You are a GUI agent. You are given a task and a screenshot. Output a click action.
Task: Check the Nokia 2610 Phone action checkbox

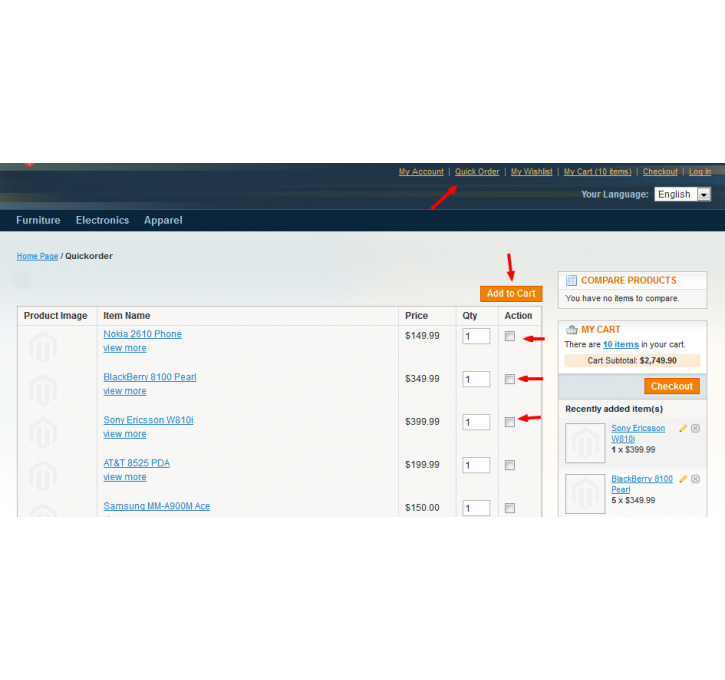coord(510,336)
